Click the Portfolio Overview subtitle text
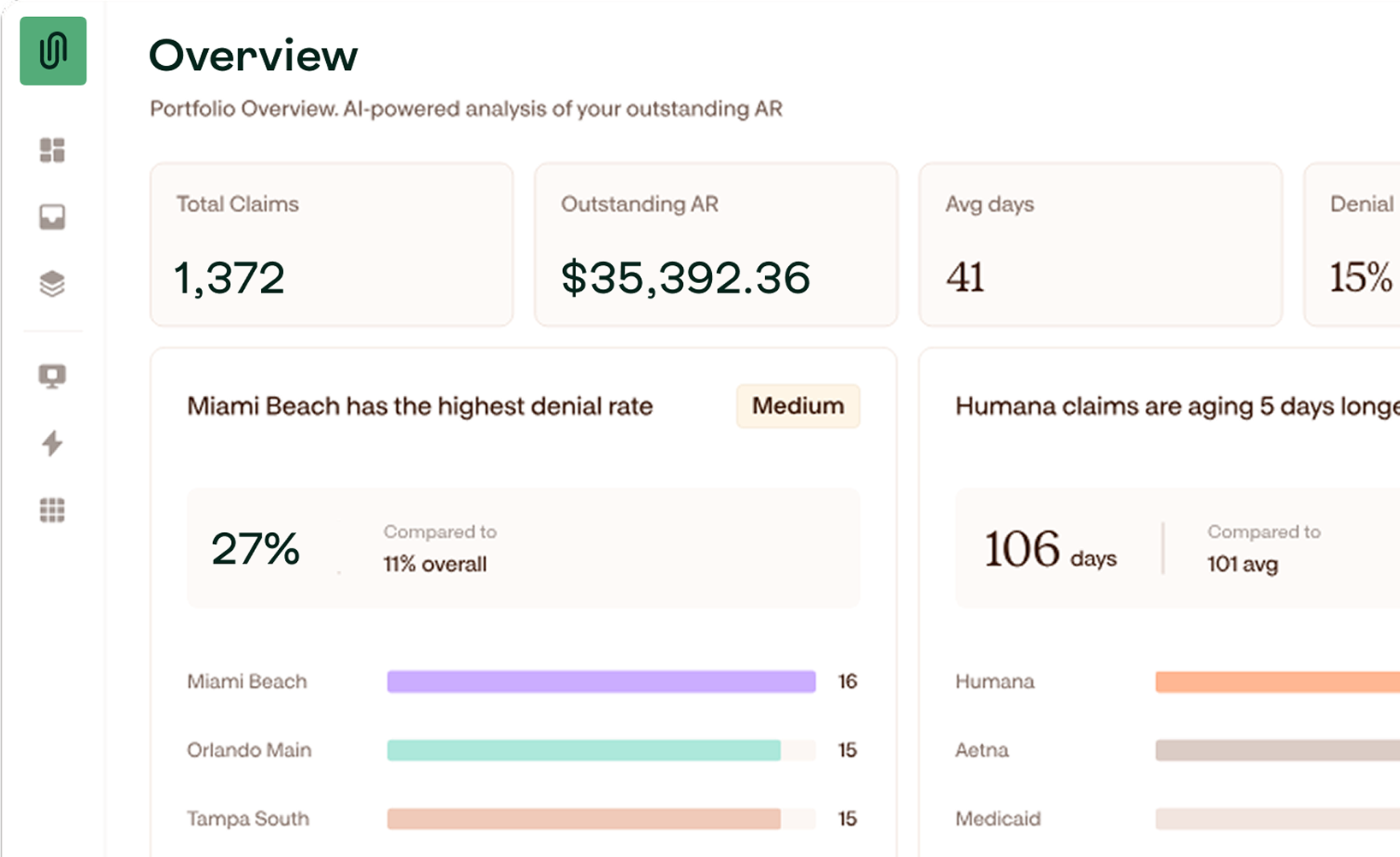Screen dimensions: 1400x857 [466, 109]
